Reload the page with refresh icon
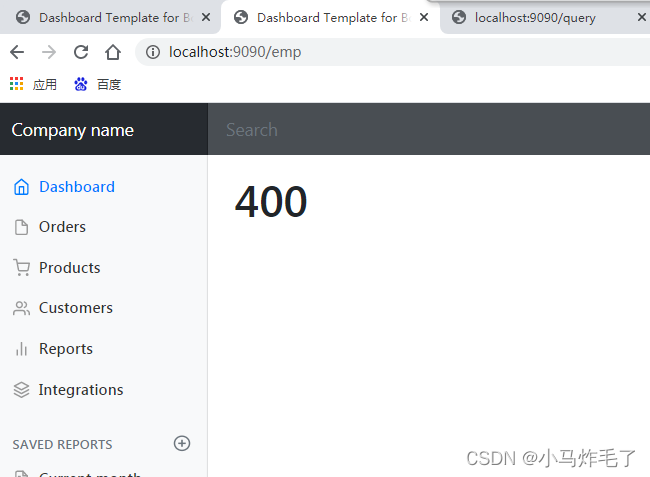Screen dimensions: 650x477 [81, 52]
